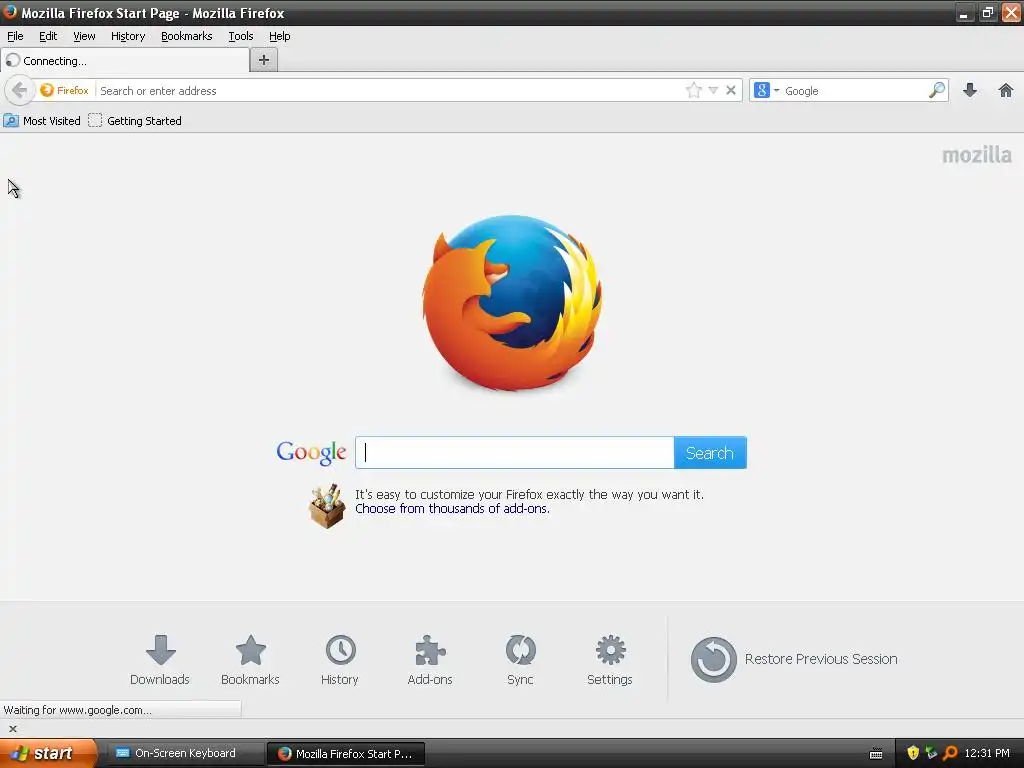Open the Help menu
Screen dimensions: 1024x768
click(x=280, y=36)
